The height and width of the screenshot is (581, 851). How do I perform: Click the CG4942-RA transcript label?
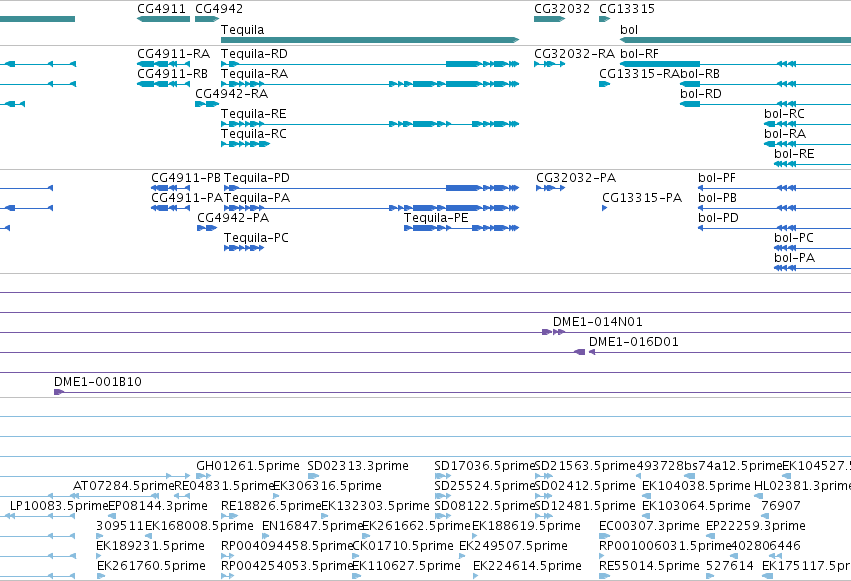[232, 94]
